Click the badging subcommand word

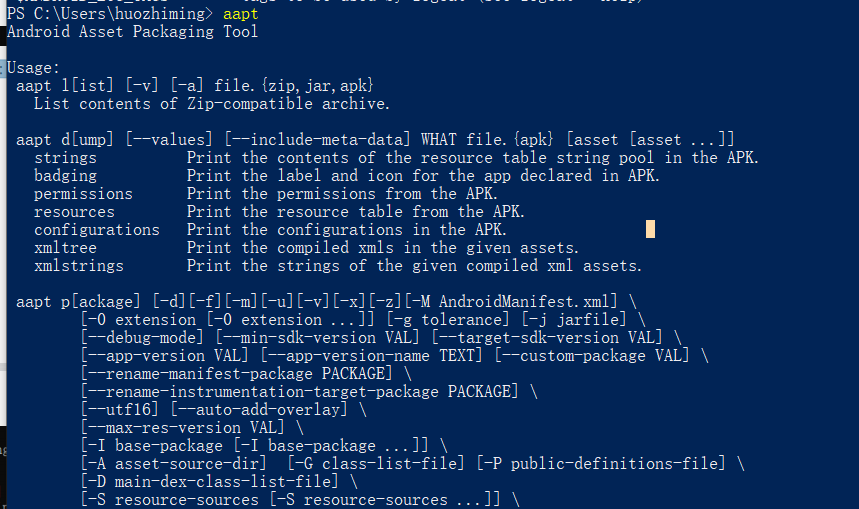pos(65,176)
